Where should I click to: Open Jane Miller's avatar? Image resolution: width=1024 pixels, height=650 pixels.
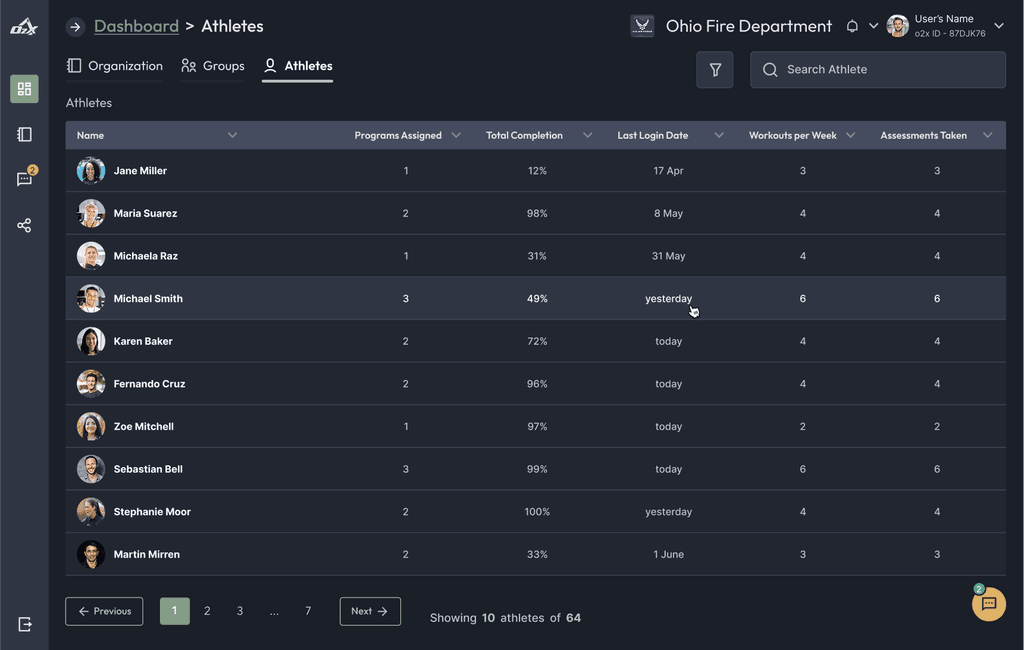point(91,171)
